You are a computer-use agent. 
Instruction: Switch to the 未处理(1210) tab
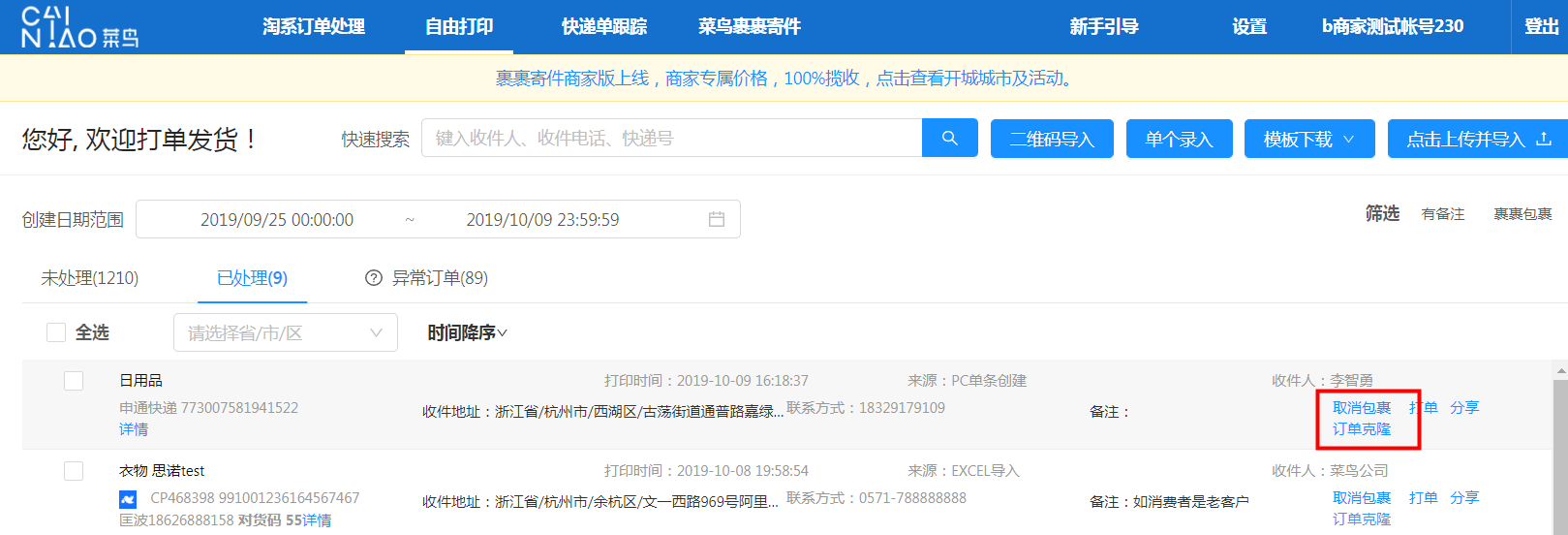89,278
